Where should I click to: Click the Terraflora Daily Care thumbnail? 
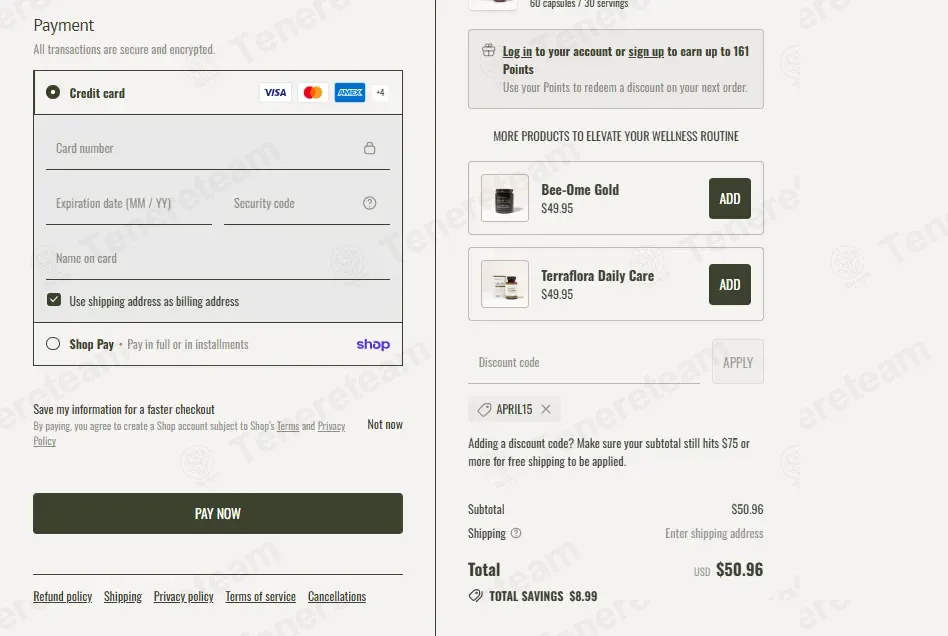[505, 284]
